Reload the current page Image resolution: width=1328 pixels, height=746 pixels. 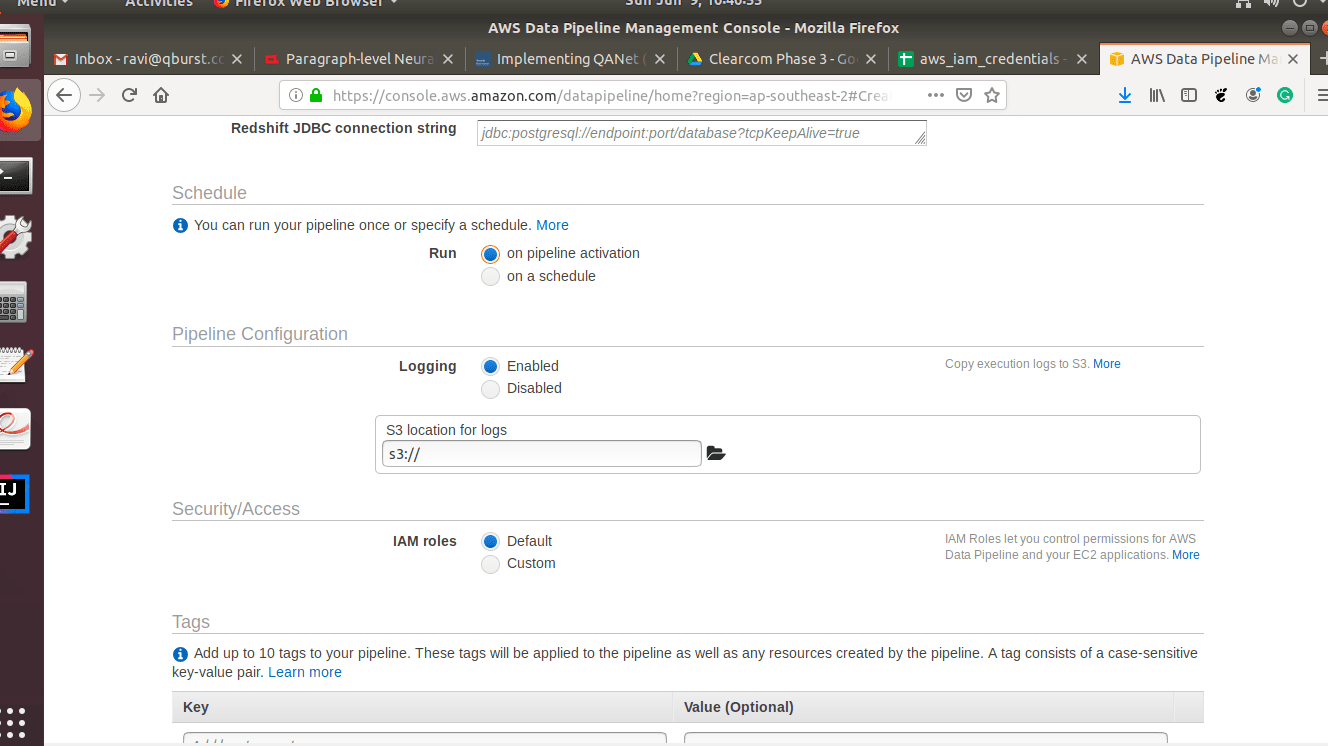129,95
